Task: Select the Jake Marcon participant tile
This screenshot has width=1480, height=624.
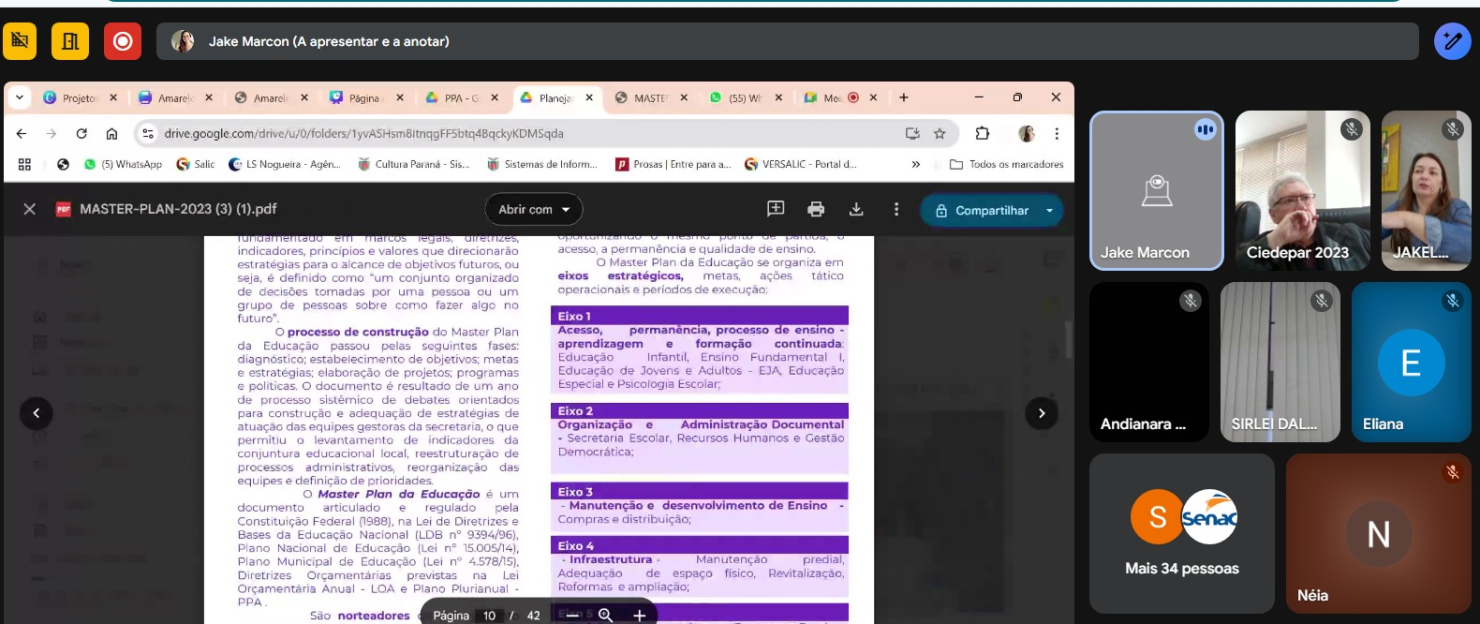Action: 1157,190
